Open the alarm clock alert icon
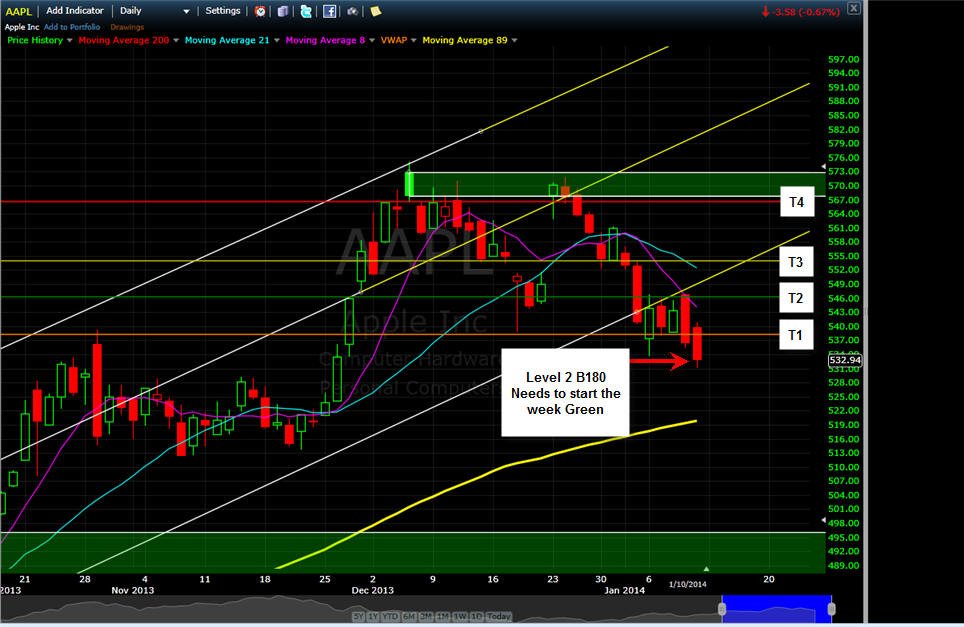Viewport: 964px width, 627px height. click(260, 11)
